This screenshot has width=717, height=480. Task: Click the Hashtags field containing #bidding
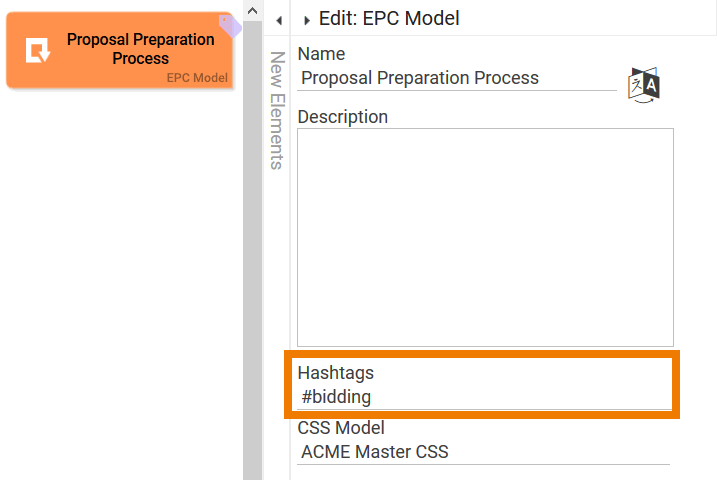[x=485, y=397]
